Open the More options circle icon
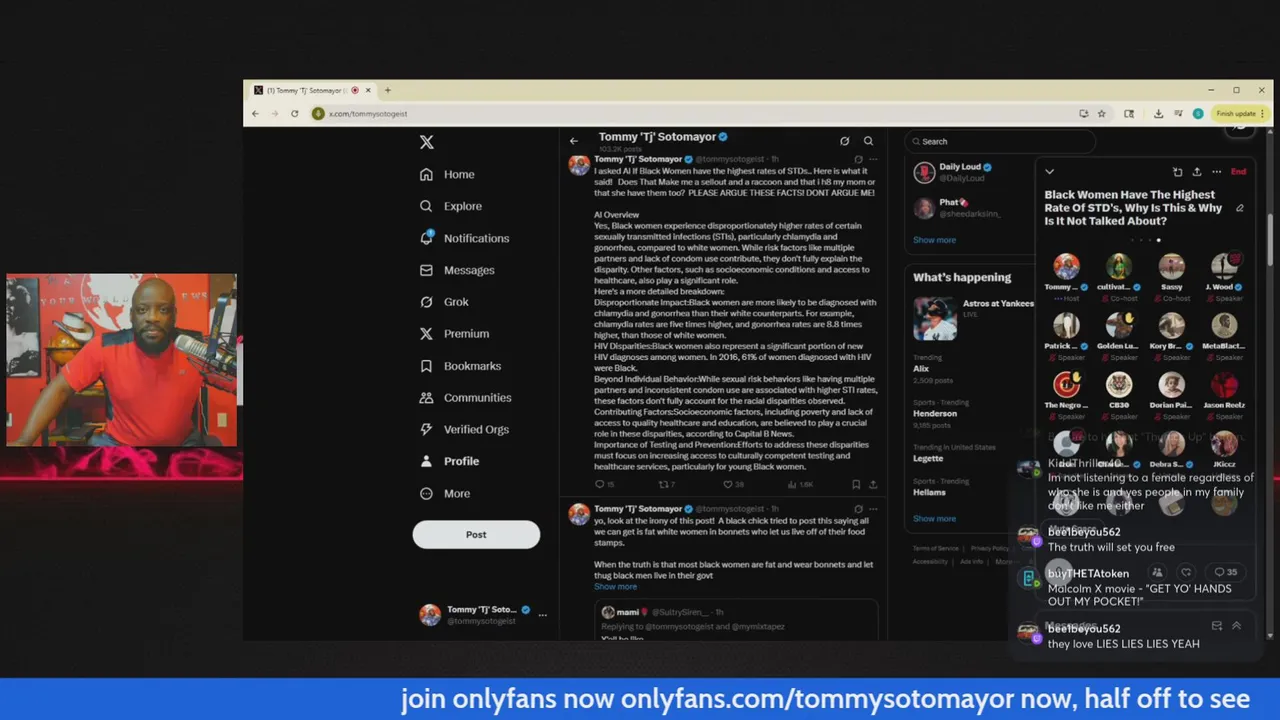The height and width of the screenshot is (720, 1280). click(x=426, y=493)
